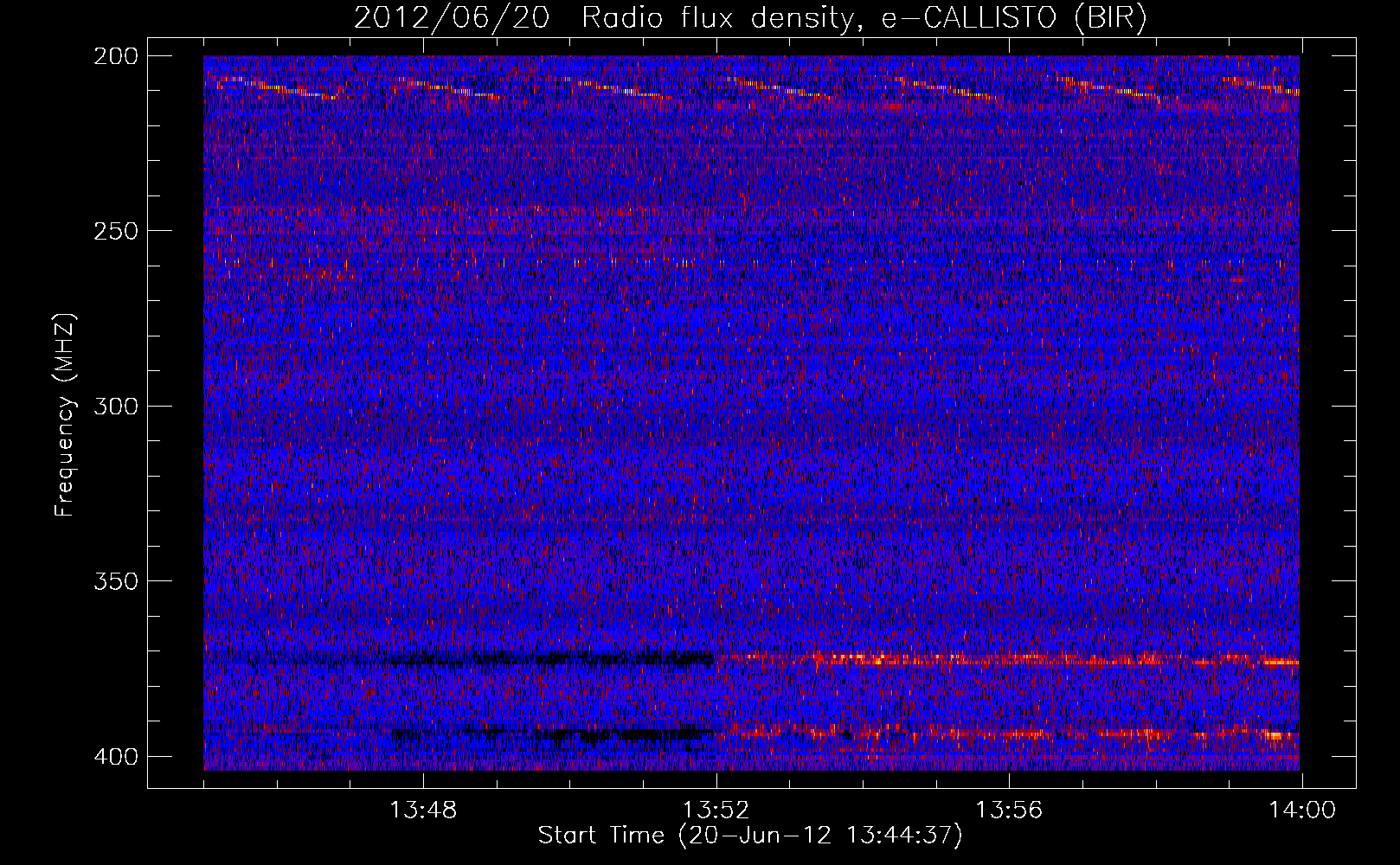Click the '300' frequency tick label

[115, 406]
